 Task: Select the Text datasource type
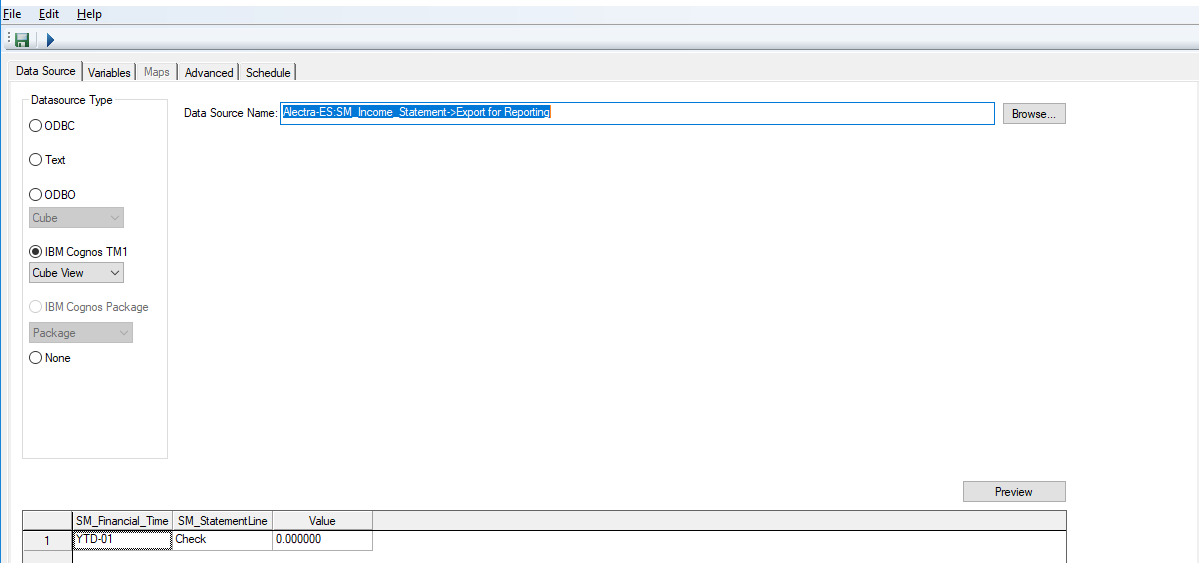(35, 160)
